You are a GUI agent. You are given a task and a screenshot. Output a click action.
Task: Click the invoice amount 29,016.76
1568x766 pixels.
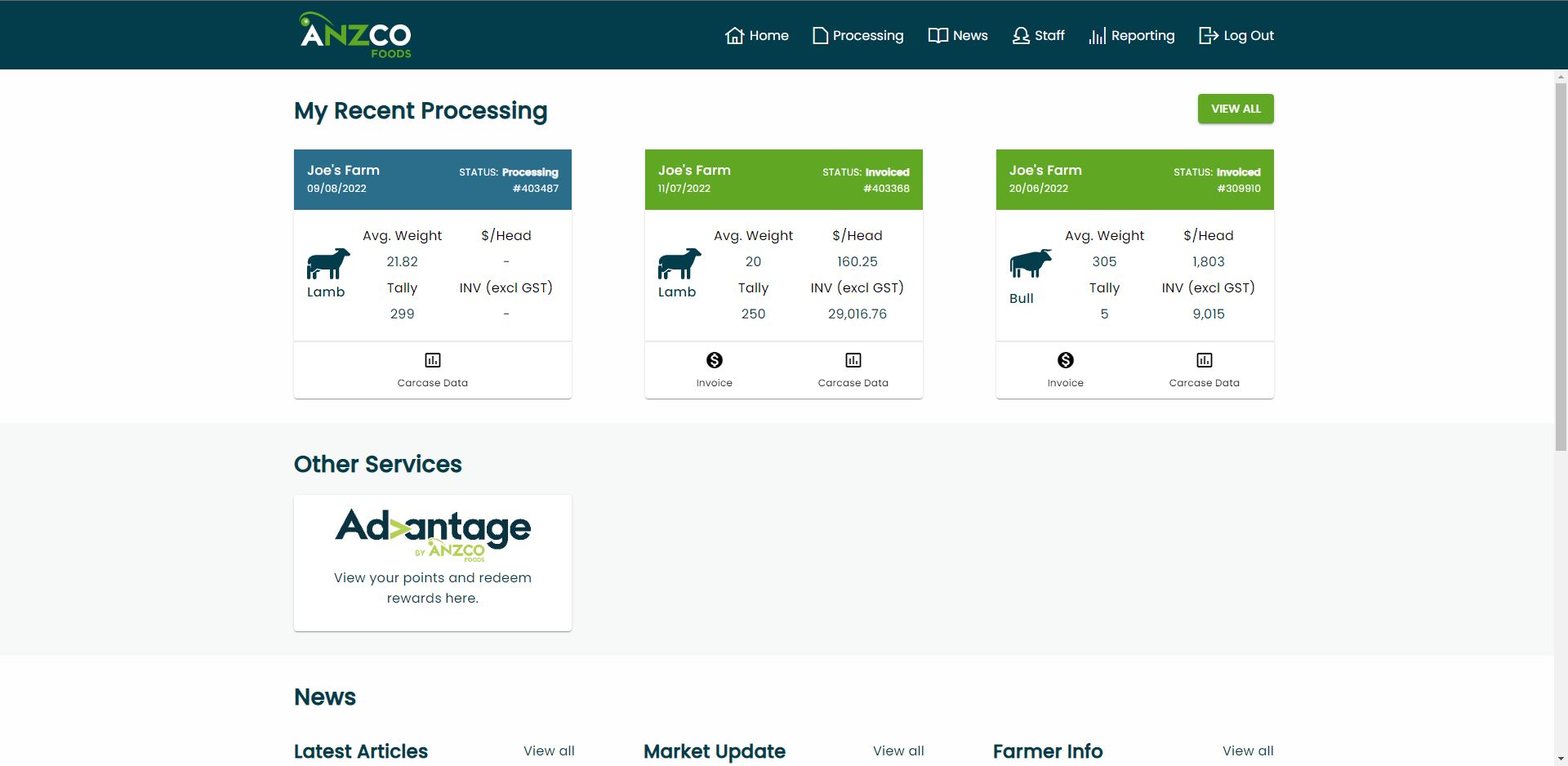point(857,314)
